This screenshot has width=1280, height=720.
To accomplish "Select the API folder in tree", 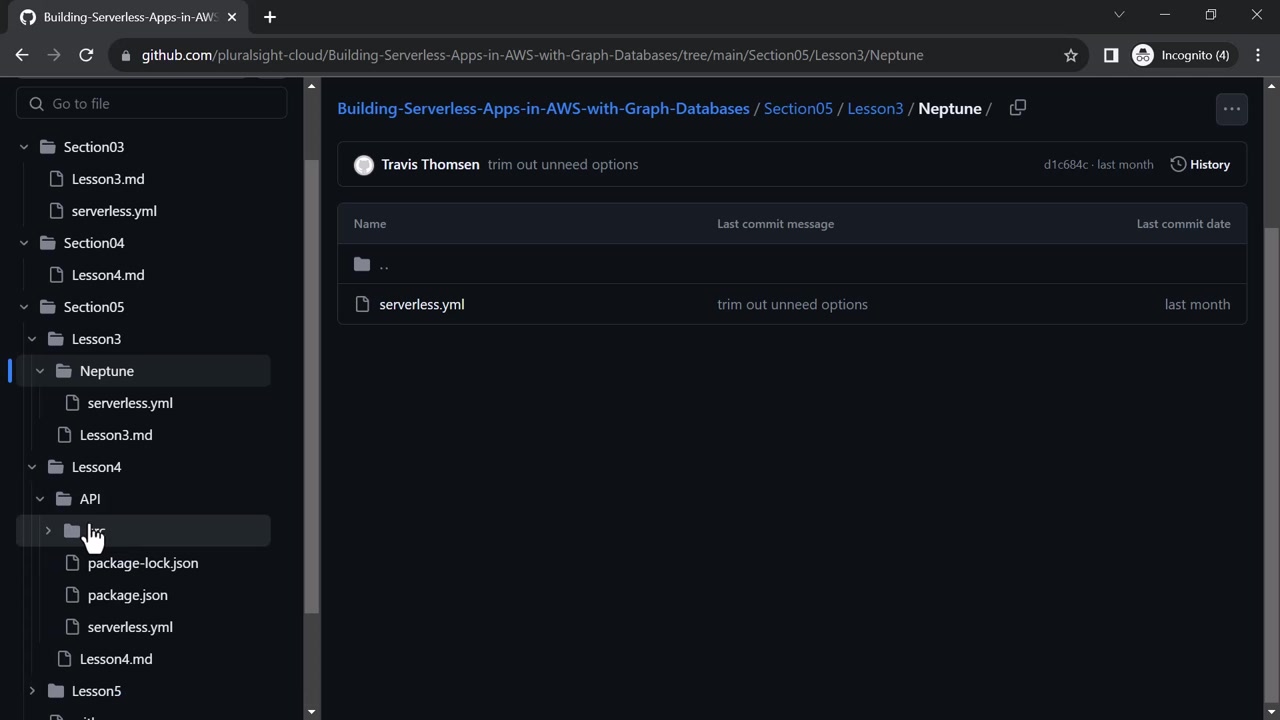I will pos(90,499).
